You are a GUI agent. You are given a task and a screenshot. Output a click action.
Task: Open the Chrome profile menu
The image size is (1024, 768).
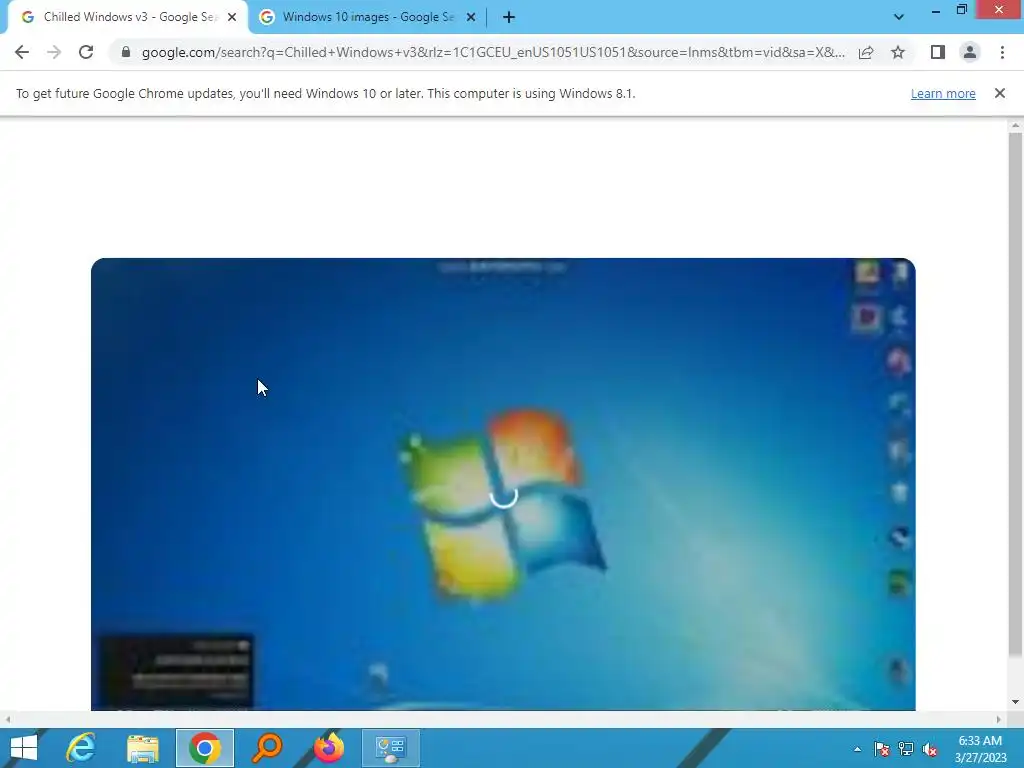point(970,52)
